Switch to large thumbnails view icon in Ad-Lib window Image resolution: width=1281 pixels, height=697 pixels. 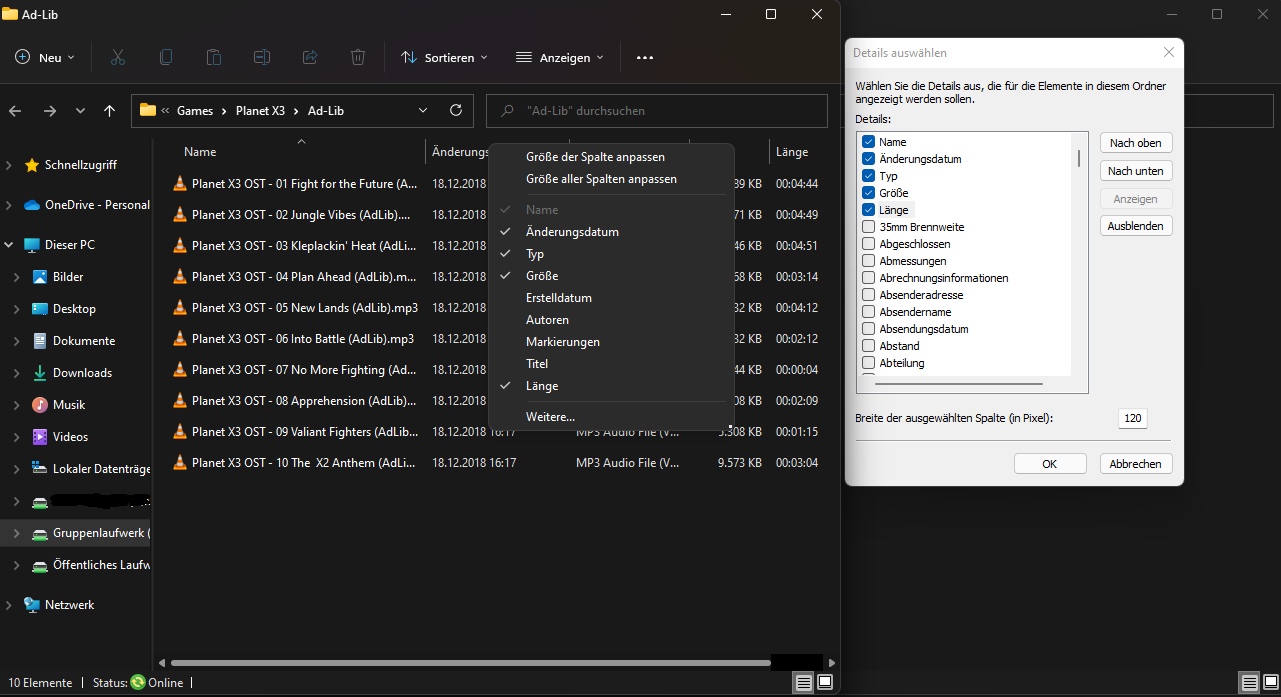[825, 682]
